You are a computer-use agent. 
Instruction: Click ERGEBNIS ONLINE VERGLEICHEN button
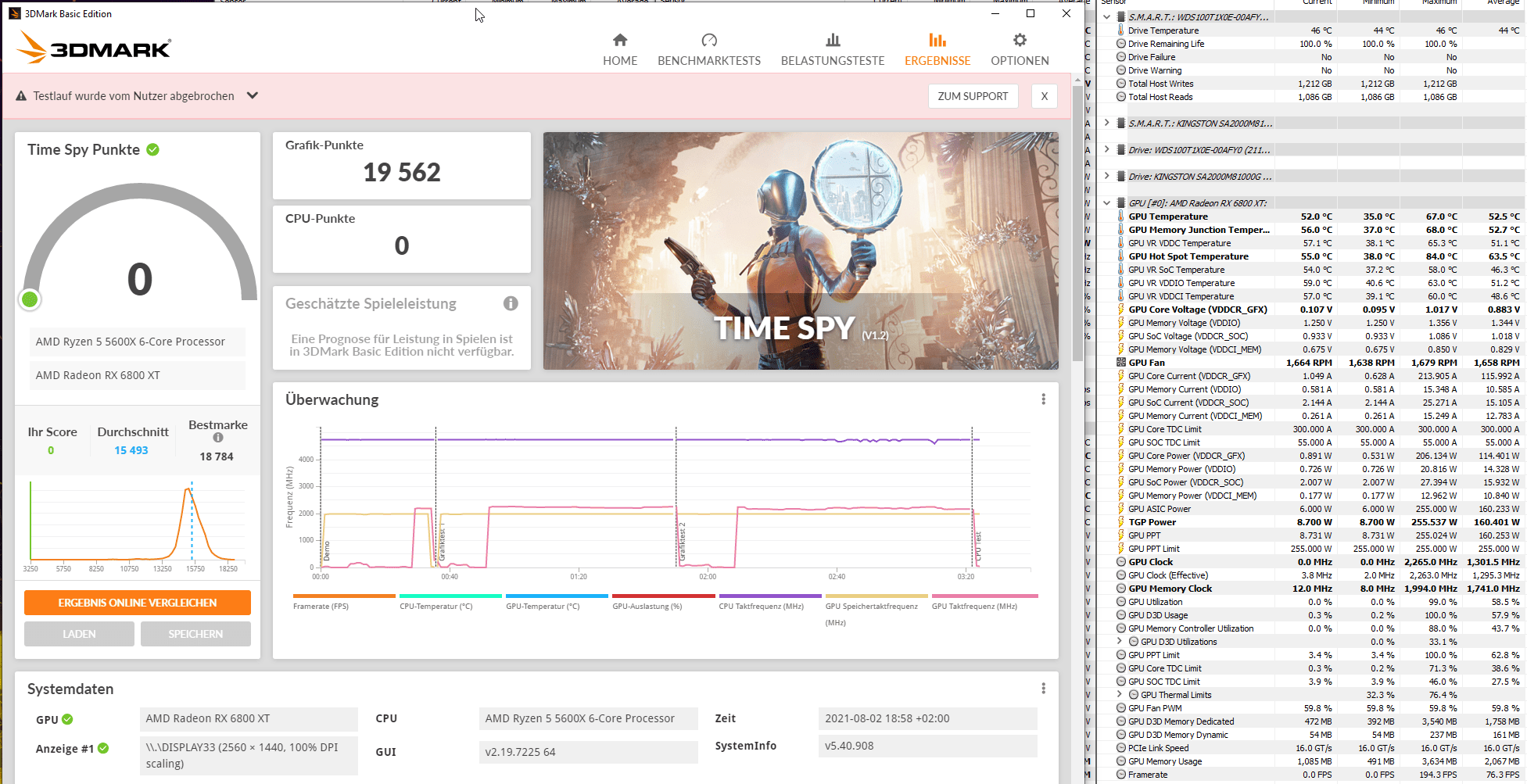(x=138, y=603)
